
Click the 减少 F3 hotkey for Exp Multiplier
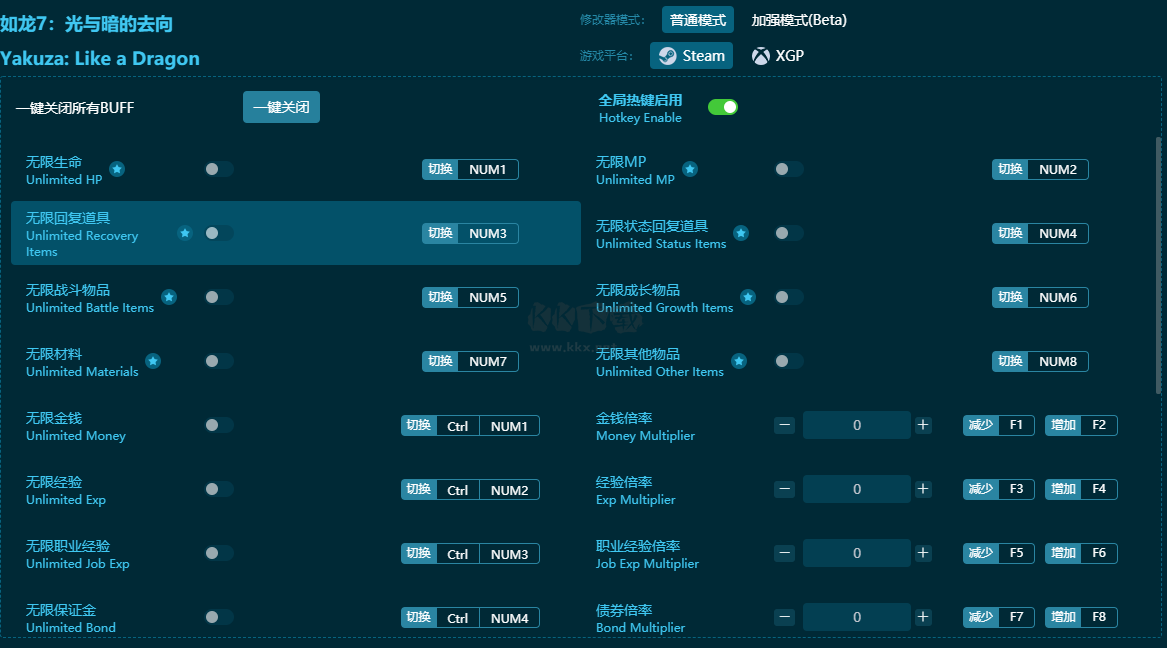(x=999, y=490)
